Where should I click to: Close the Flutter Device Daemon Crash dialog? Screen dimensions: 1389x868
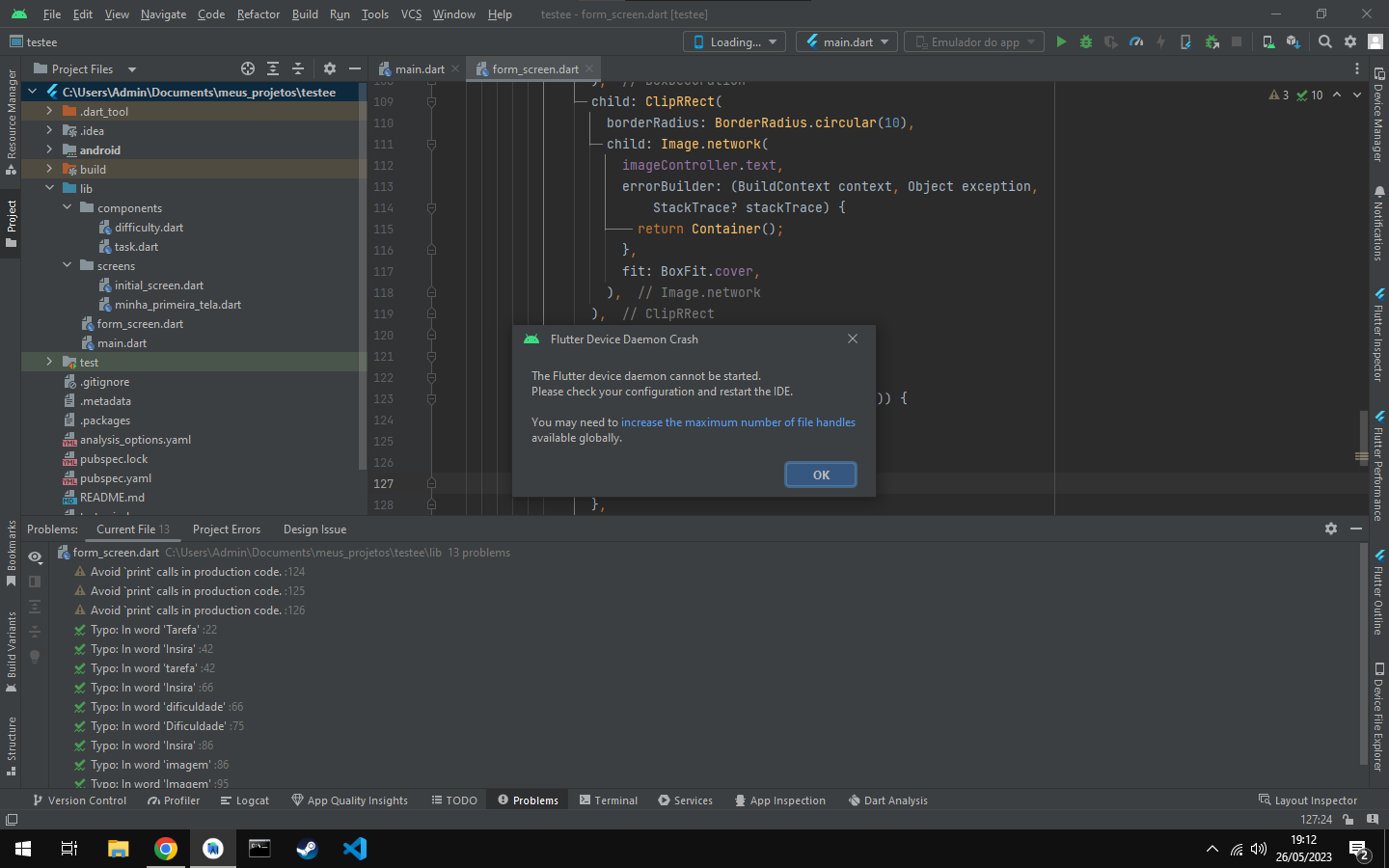(x=853, y=339)
